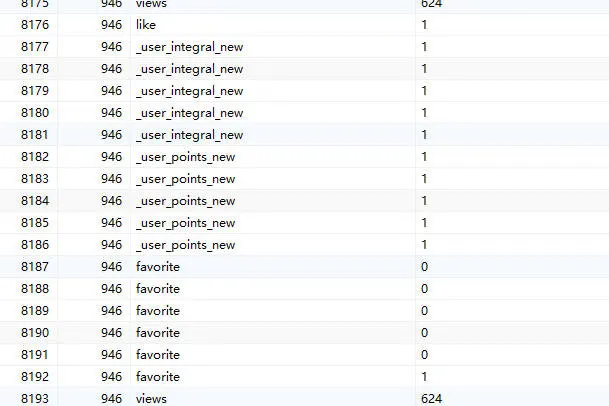Select the favorite cell in row 8187

pyautogui.click(x=158, y=267)
